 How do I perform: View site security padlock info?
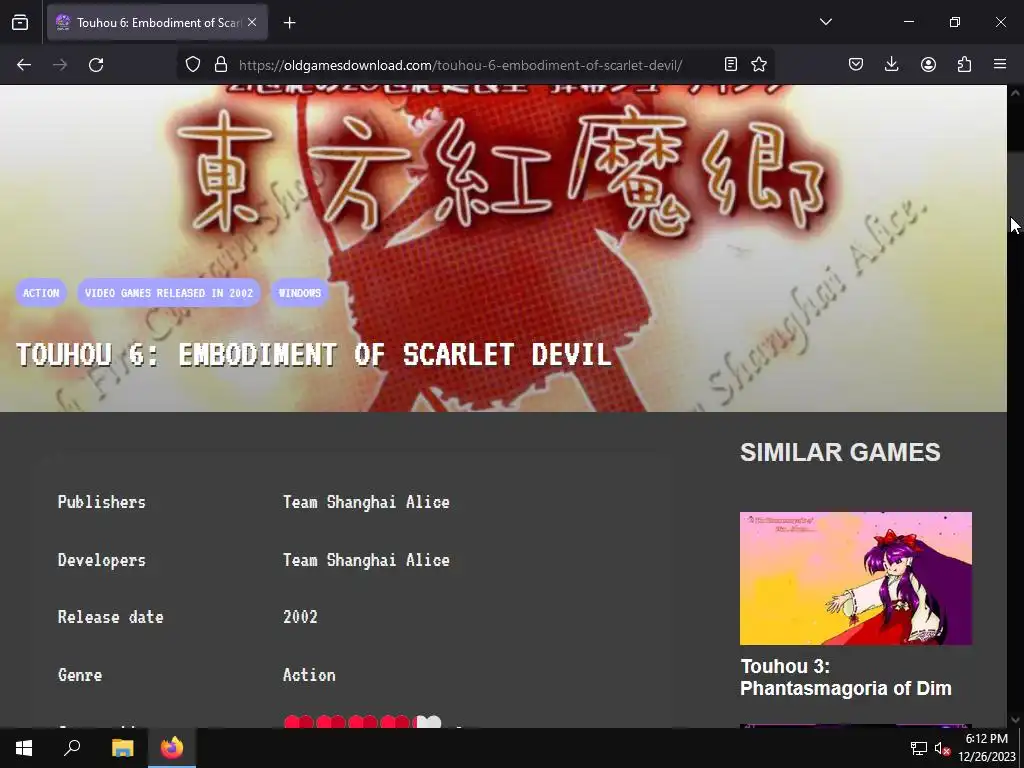pos(221,65)
